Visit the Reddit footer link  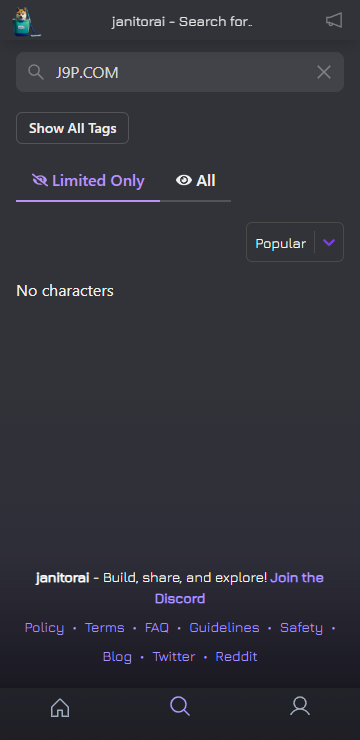[236, 656]
